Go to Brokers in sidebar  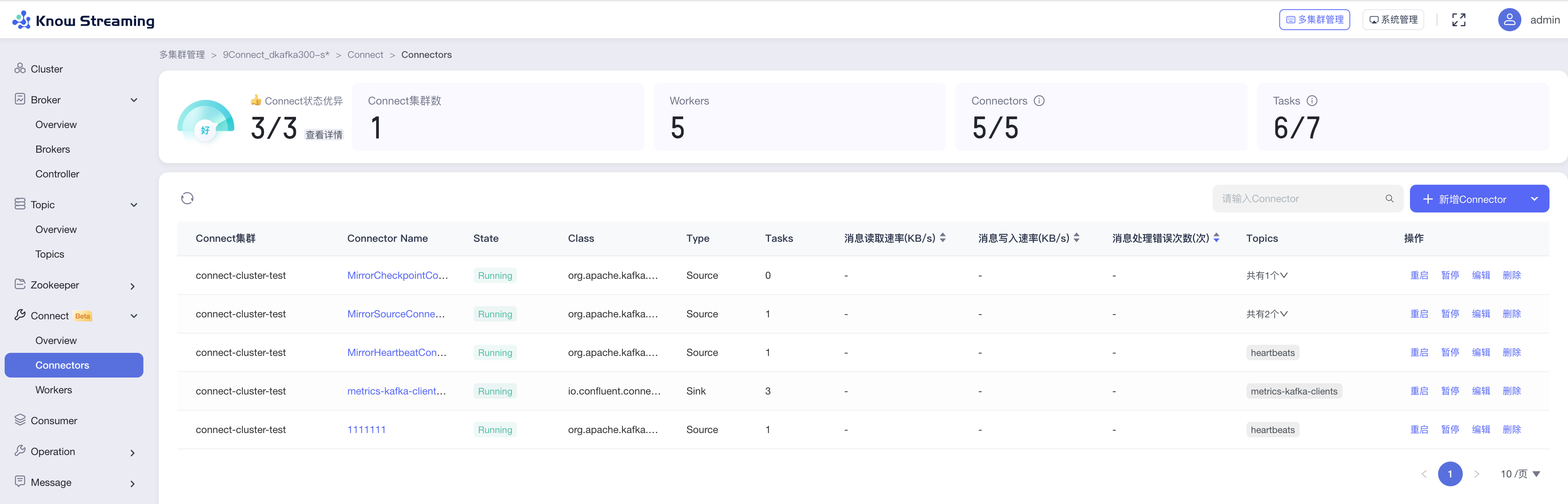[x=52, y=149]
